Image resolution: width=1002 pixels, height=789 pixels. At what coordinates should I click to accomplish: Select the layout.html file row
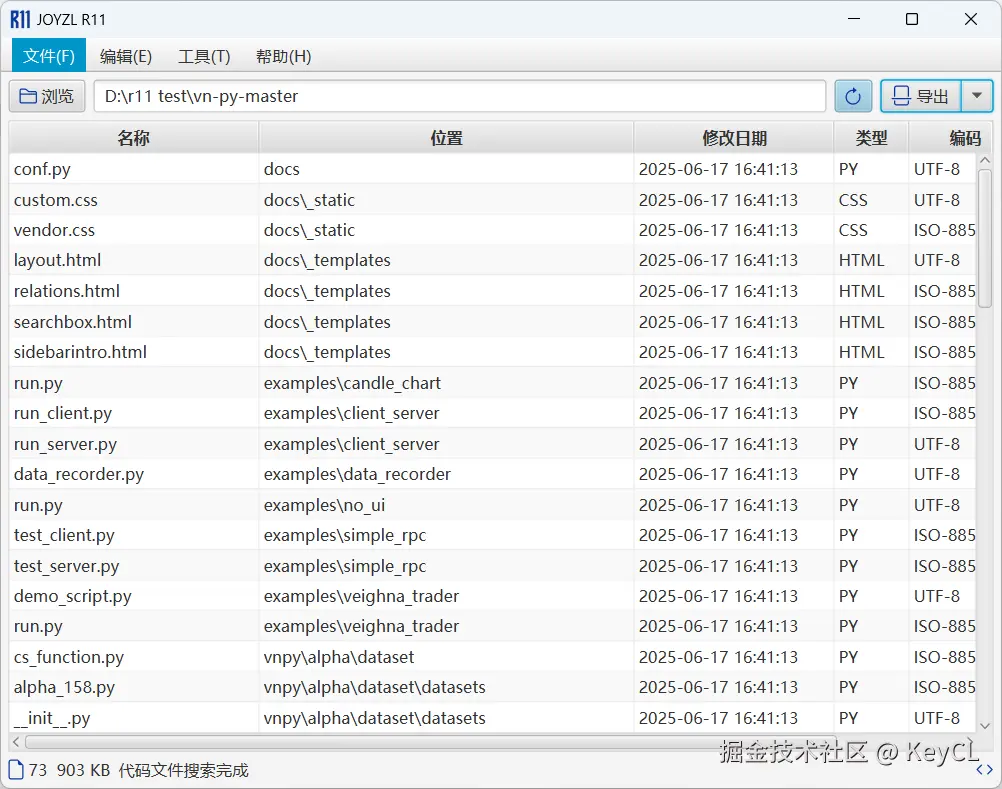[x=493, y=260]
